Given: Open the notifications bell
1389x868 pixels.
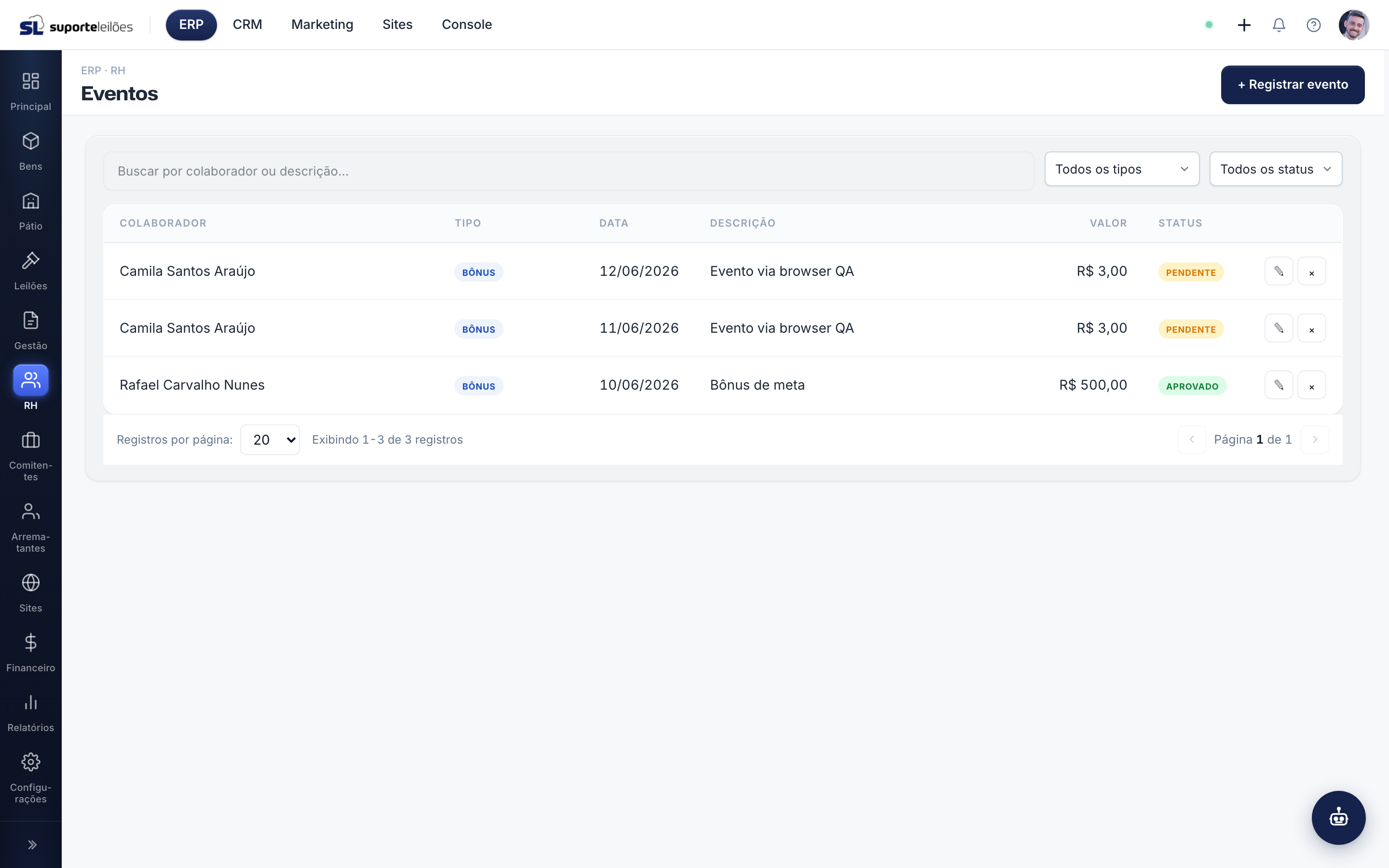Looking at the screenshot, I should pos(1278,25).
